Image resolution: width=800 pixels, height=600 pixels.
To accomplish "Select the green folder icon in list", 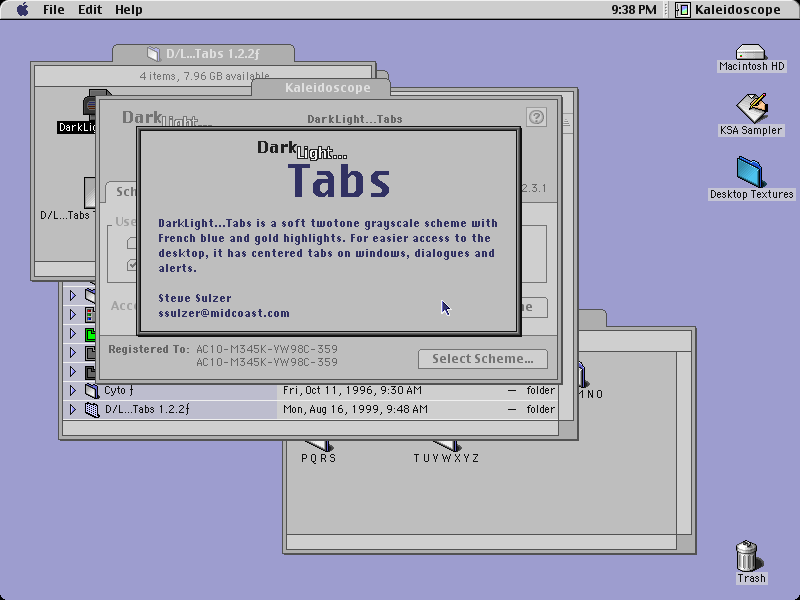I will point(90,334).
